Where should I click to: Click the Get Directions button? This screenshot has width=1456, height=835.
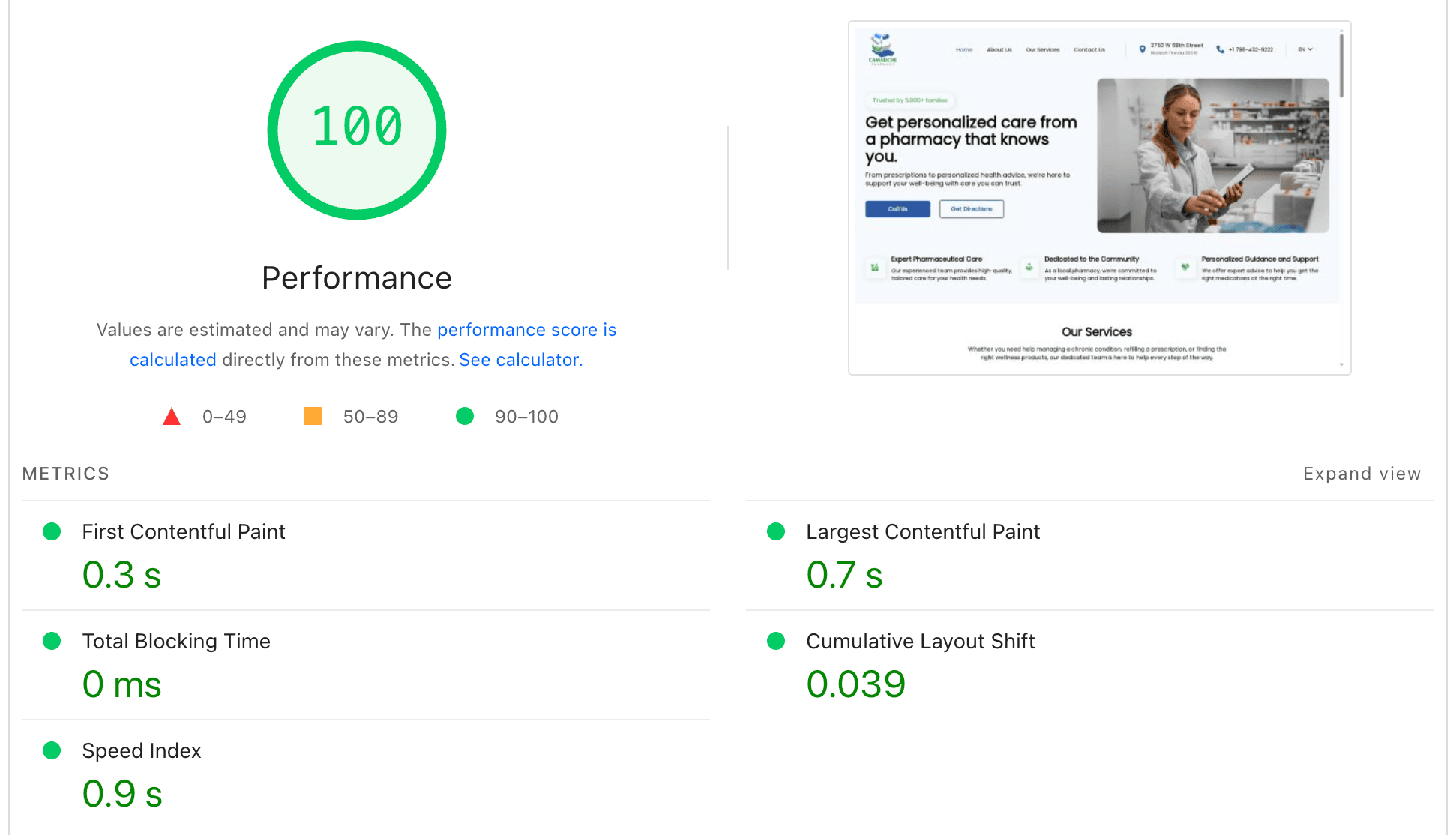(x=971, y=208)
